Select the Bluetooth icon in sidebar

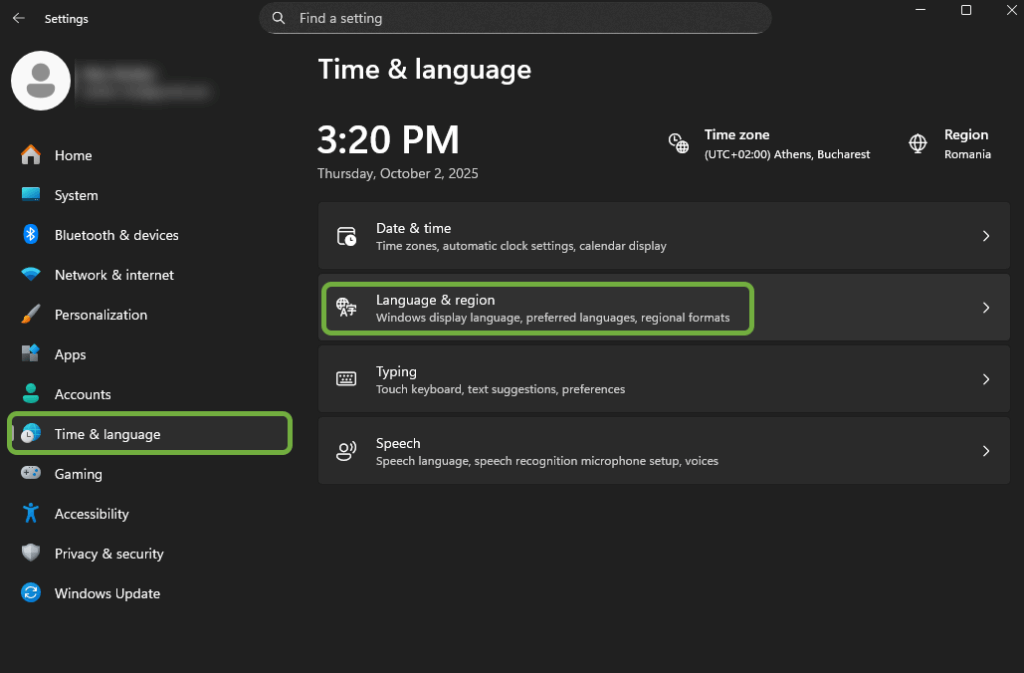tap(31, 235)
